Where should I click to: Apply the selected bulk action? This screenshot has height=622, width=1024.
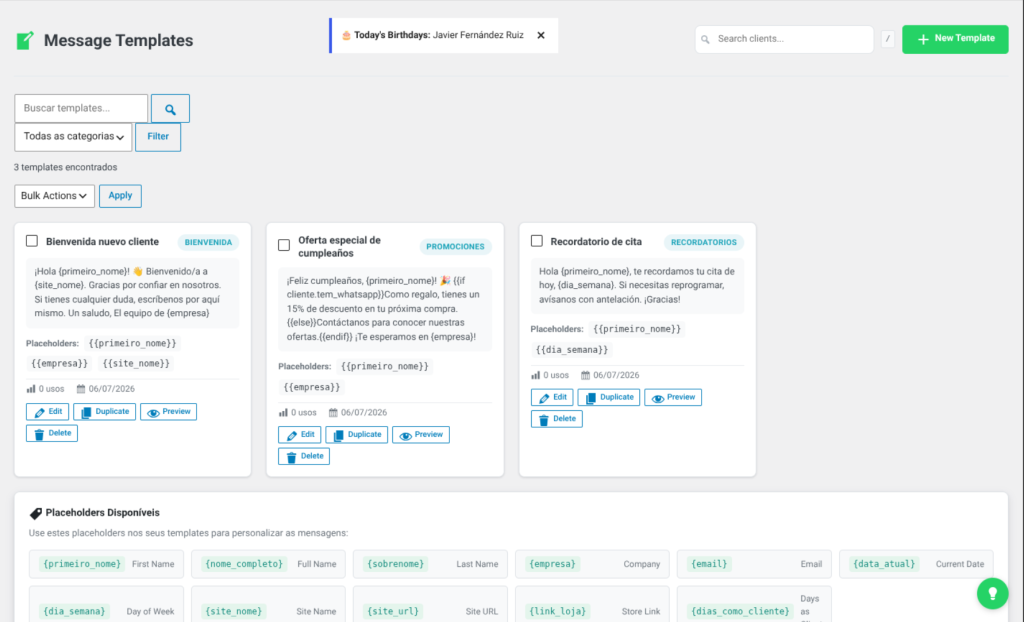point(120,196)
